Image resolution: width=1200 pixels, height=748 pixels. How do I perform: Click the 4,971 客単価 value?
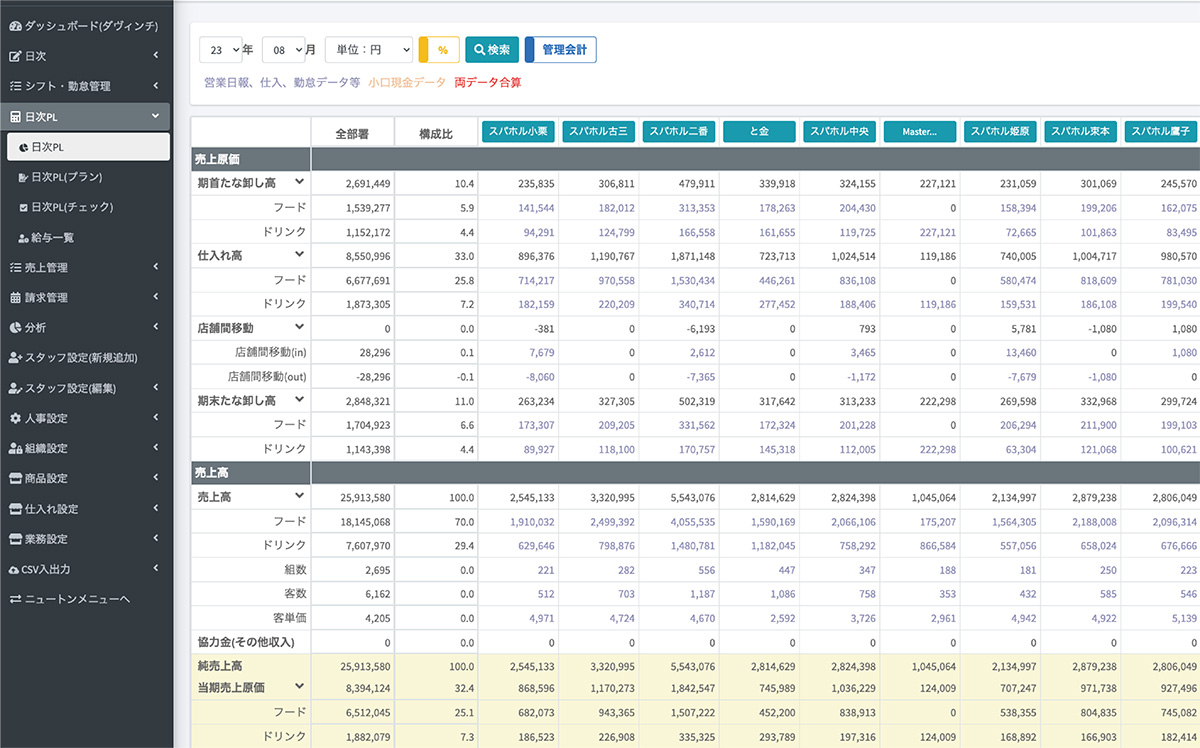(x=540, y=617)
